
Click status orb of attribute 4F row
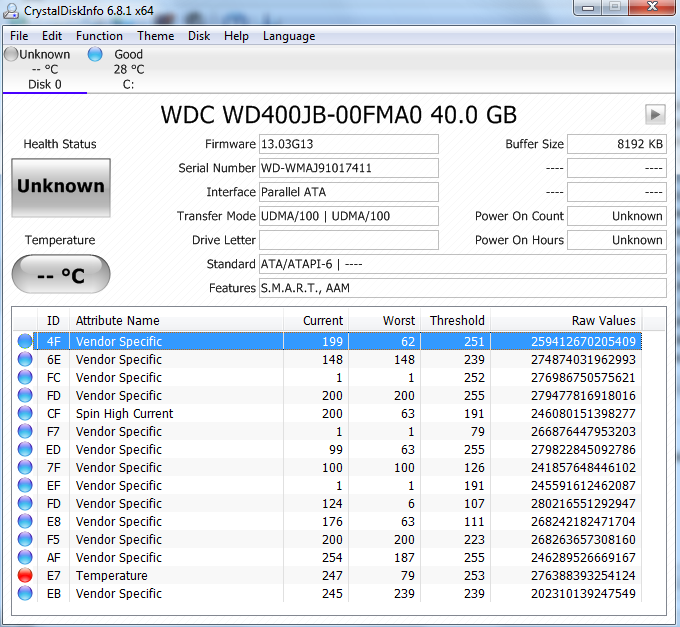[25, 341]
